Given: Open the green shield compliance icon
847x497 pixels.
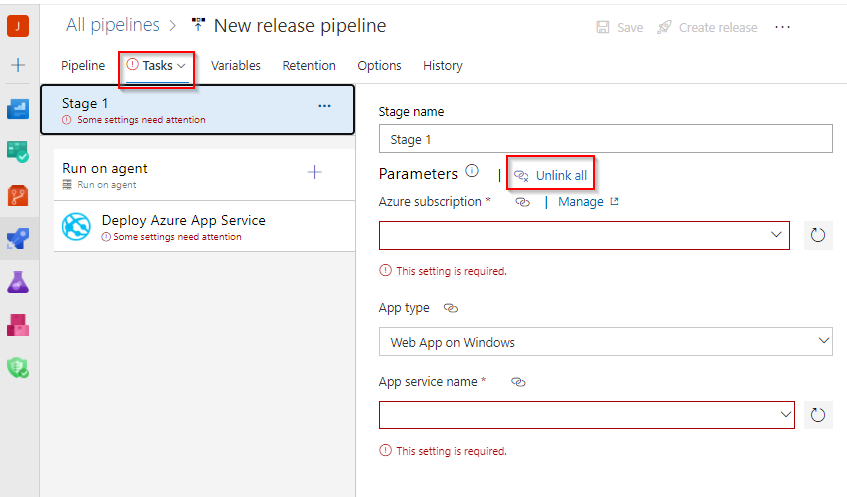Looking at the screenshot, I should tap(18, 368).
